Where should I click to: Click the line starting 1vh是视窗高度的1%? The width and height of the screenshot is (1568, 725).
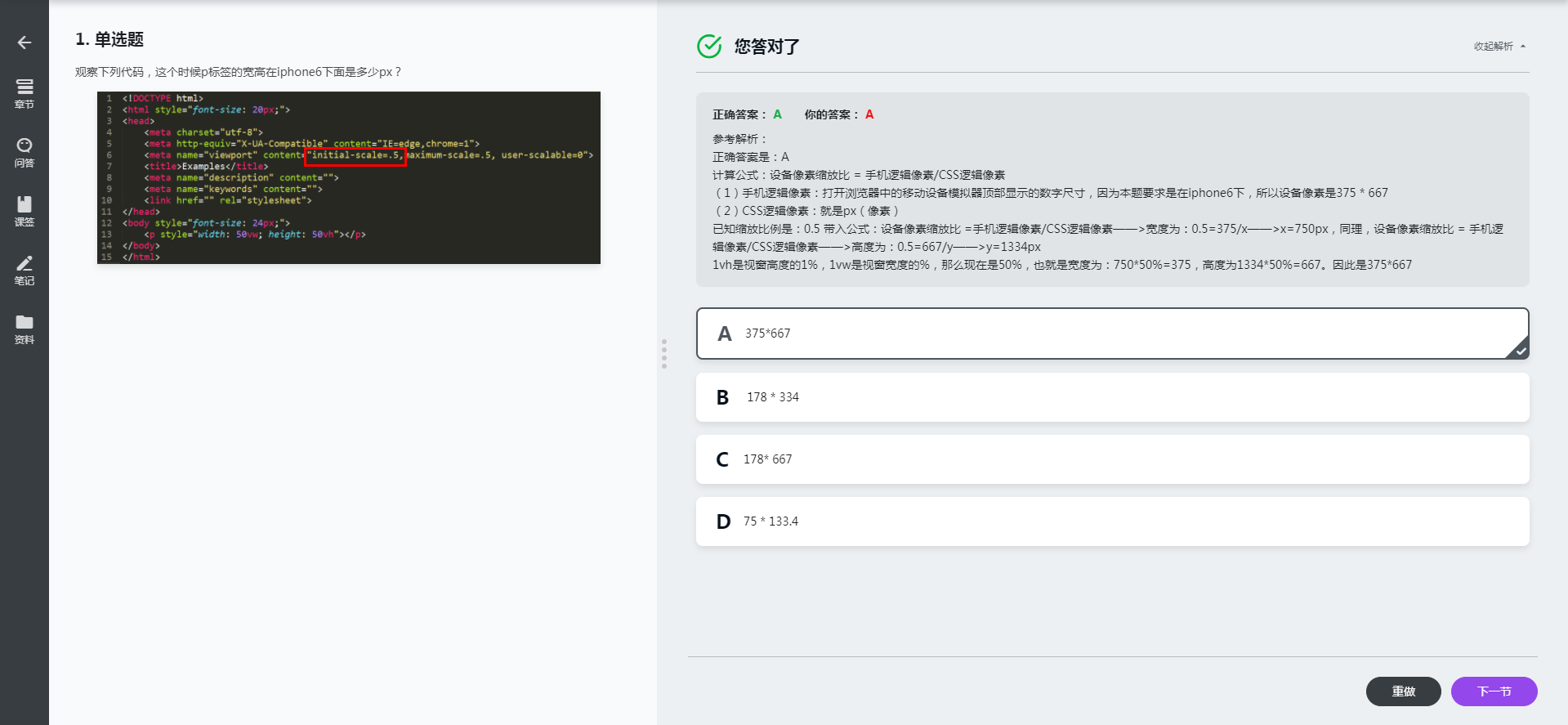pyautogui.click(x=1062, y=265)
